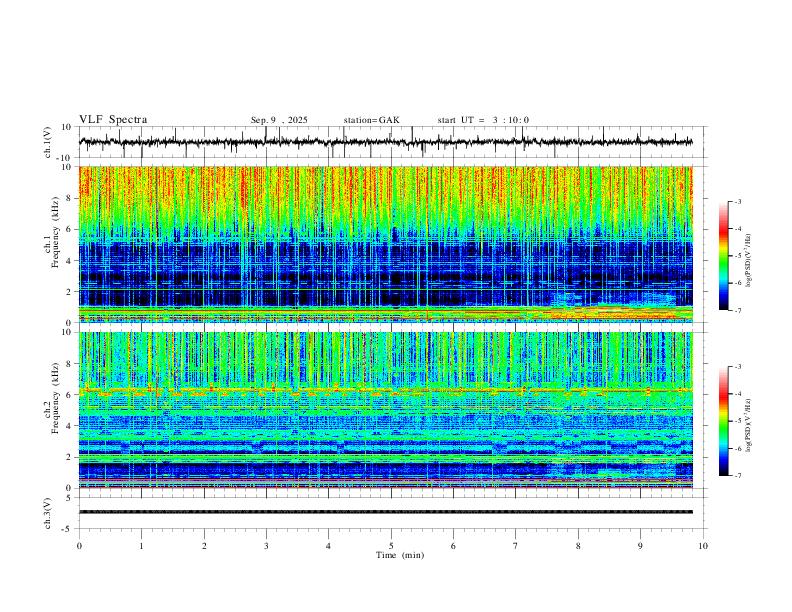Click the ch.2 PSD color scale bar
This screenshot has height=612, width=792.
point(723,421)
